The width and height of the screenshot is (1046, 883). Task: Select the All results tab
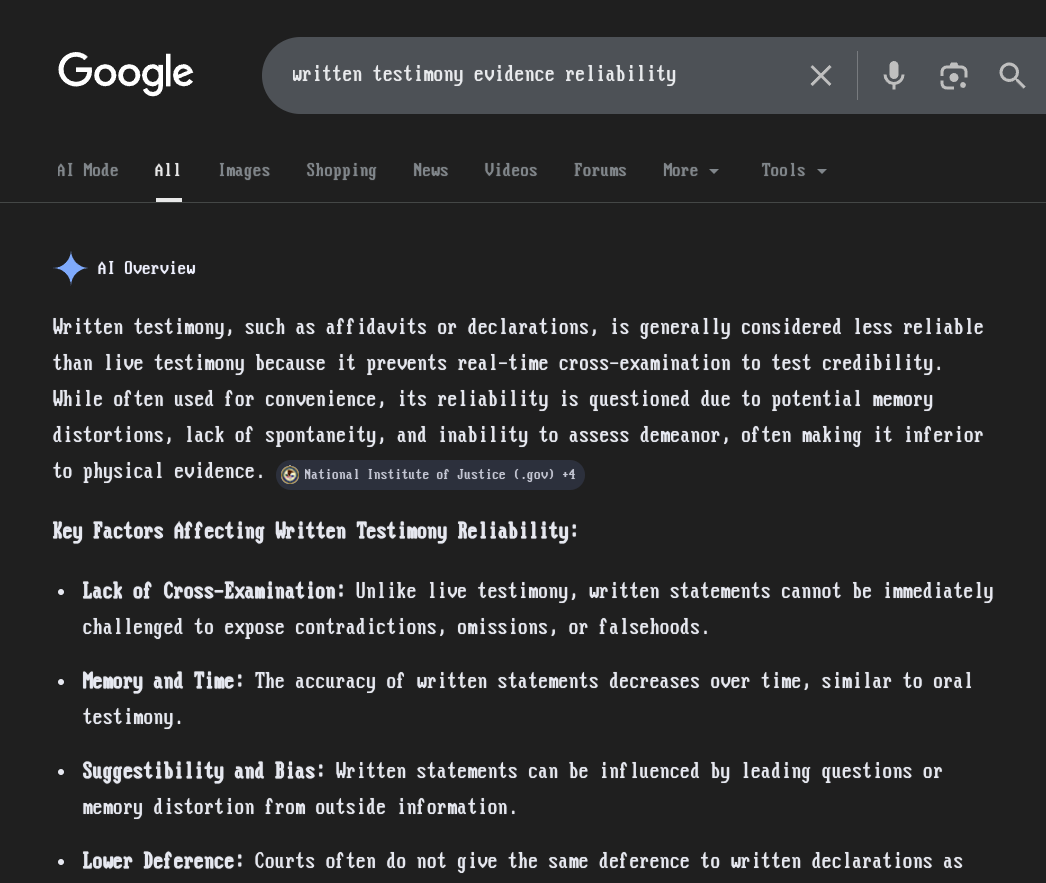point(167,171)
